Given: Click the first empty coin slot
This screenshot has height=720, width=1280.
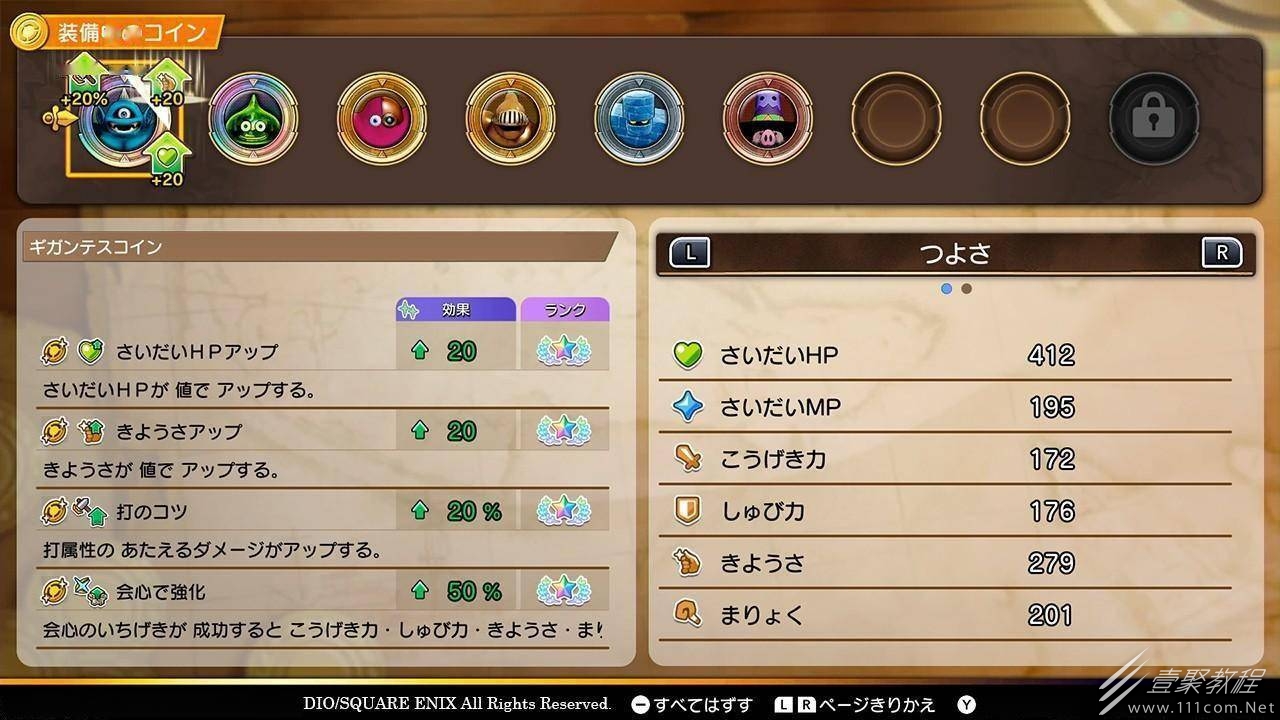Looking at the screenshot, I should click(x=897, y=118).
